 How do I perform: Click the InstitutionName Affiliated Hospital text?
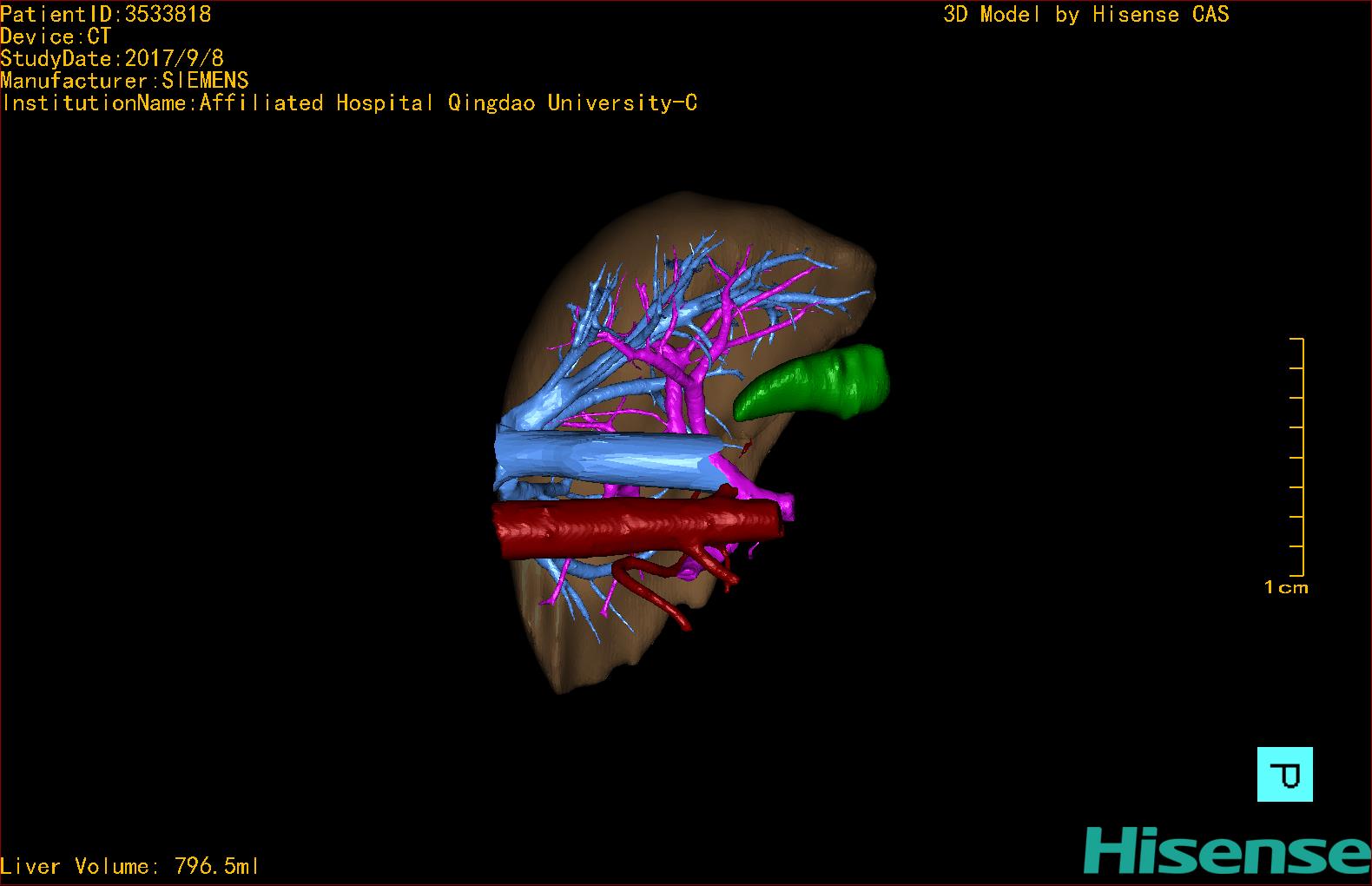[x=349, y=102]
